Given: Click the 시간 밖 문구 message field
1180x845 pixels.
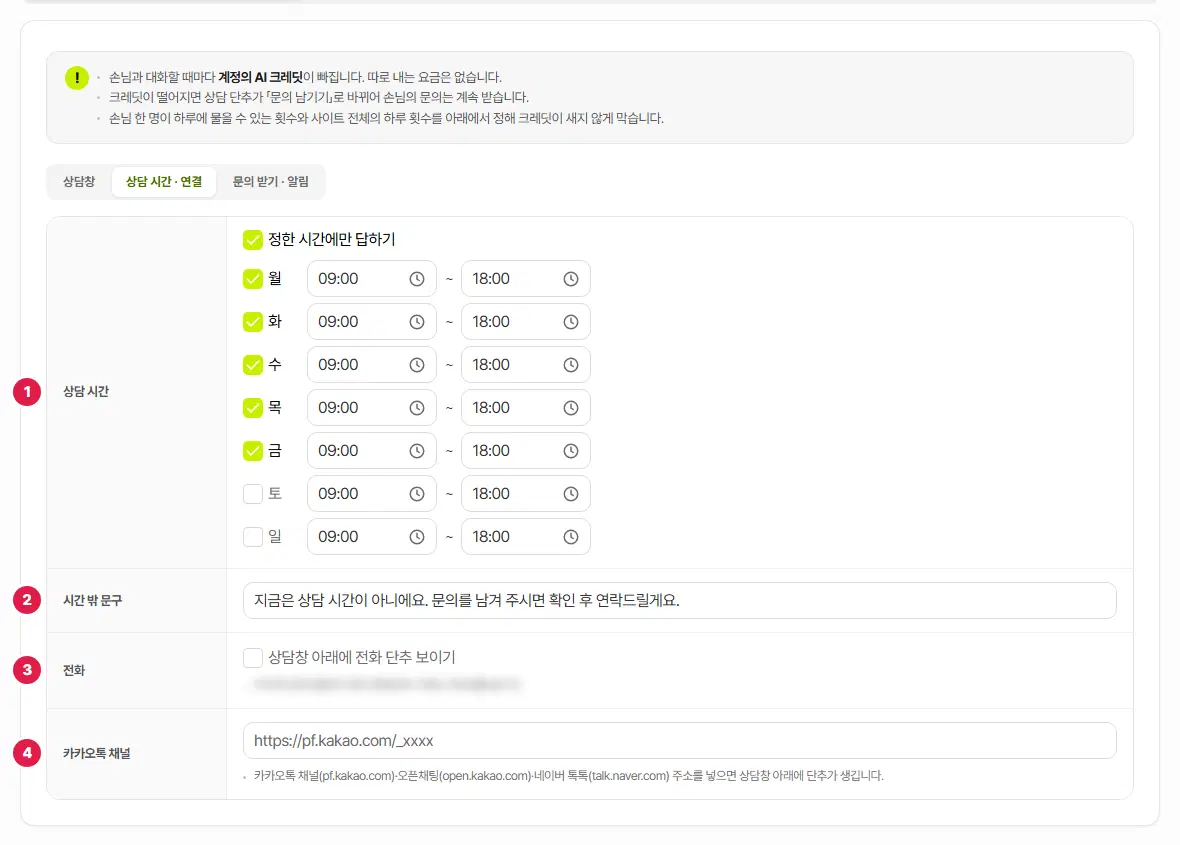Looking at the screenshot, I should pyautogui.click(x=680, y=600).
